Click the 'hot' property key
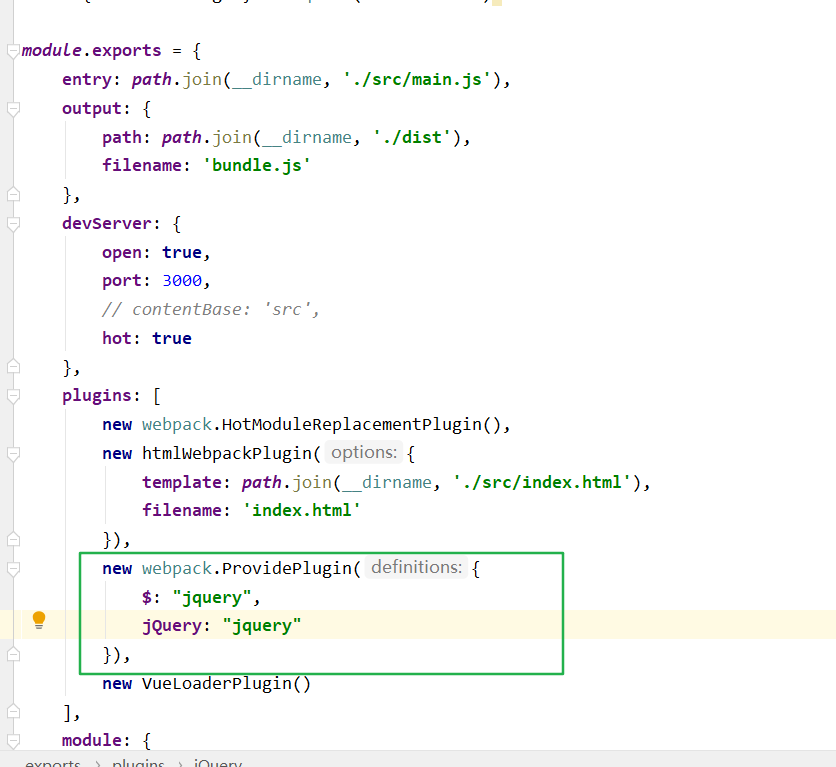Screen dimensions: 836x767 tap(117, 338)
